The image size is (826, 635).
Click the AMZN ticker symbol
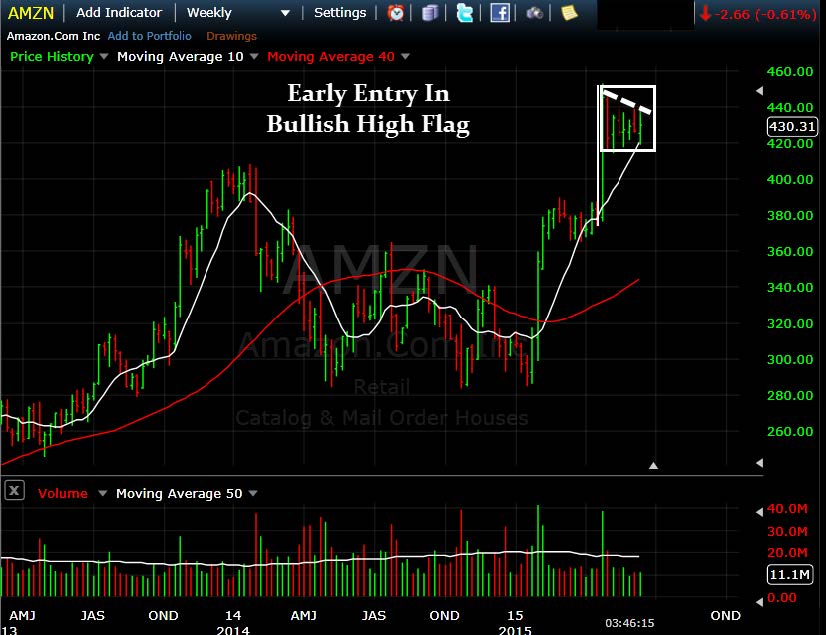pyautogui.click(x=31, y=13)
